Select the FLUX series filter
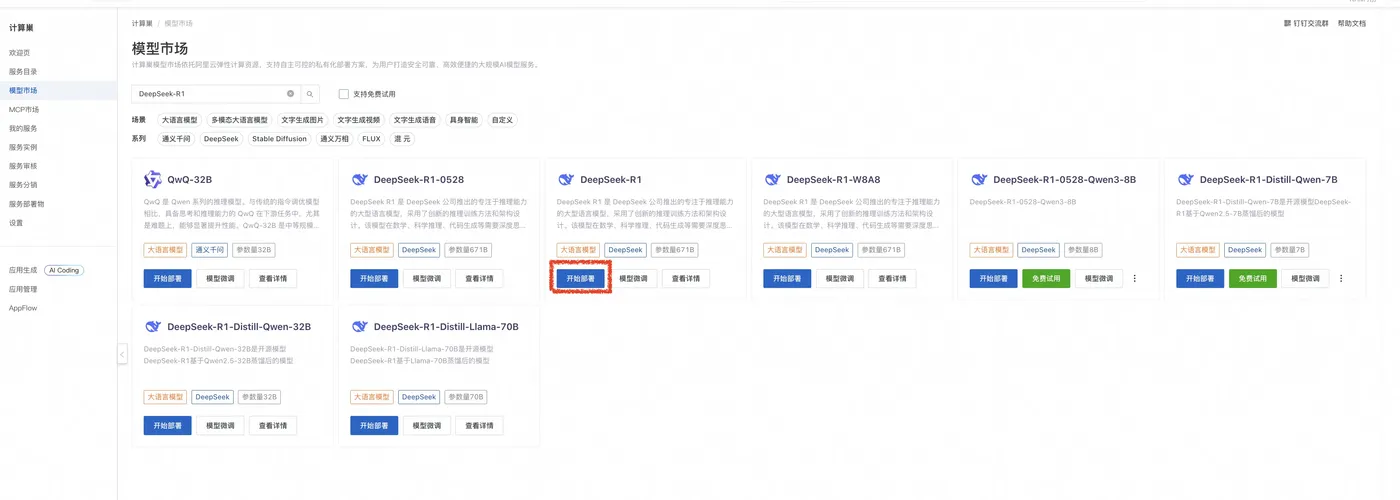This screenshot has height=500, width=1400. pos(372,139)
